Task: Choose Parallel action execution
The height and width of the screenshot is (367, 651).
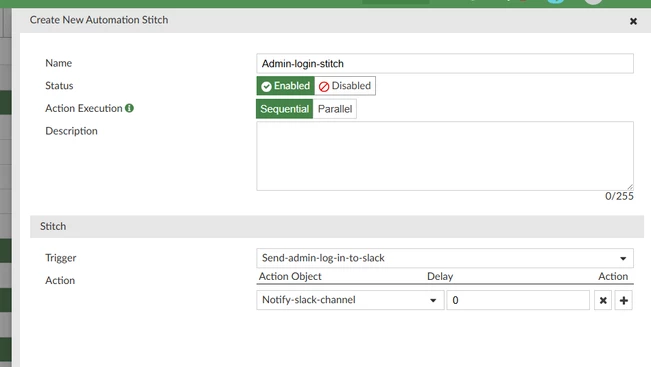Action: 335,109
